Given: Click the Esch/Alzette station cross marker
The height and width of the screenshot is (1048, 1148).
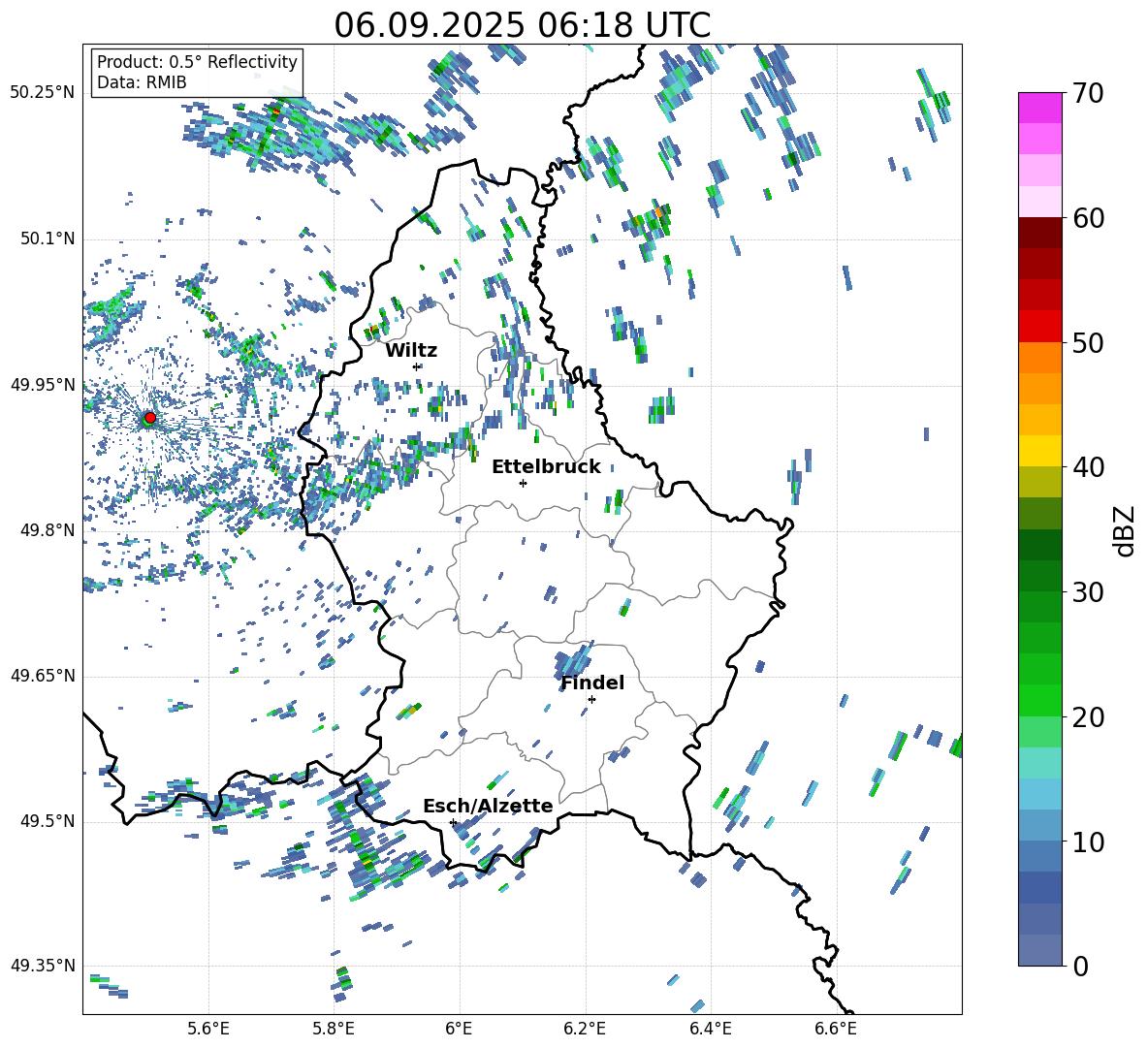Looking at the screenshot, I should [453, 822].
